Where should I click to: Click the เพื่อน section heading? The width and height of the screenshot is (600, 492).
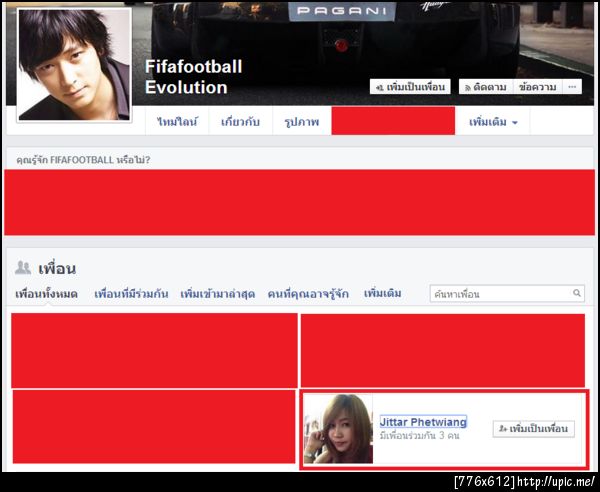pos(57,269)
